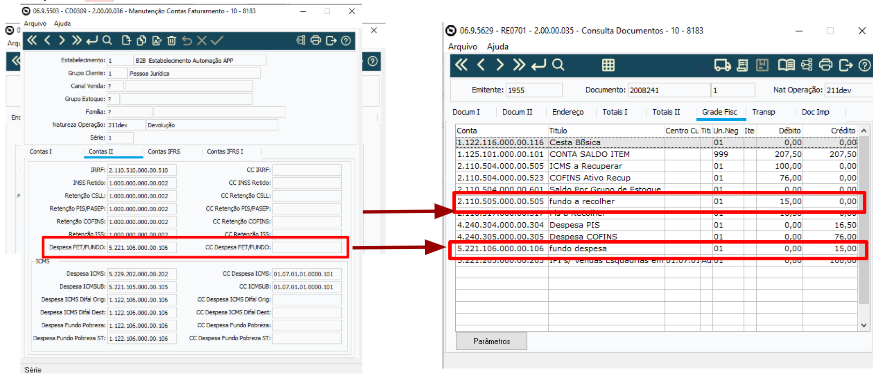873x375 pixels.
Task: Jump to last record in Manutenção Contas window
Action: (77, 40)
